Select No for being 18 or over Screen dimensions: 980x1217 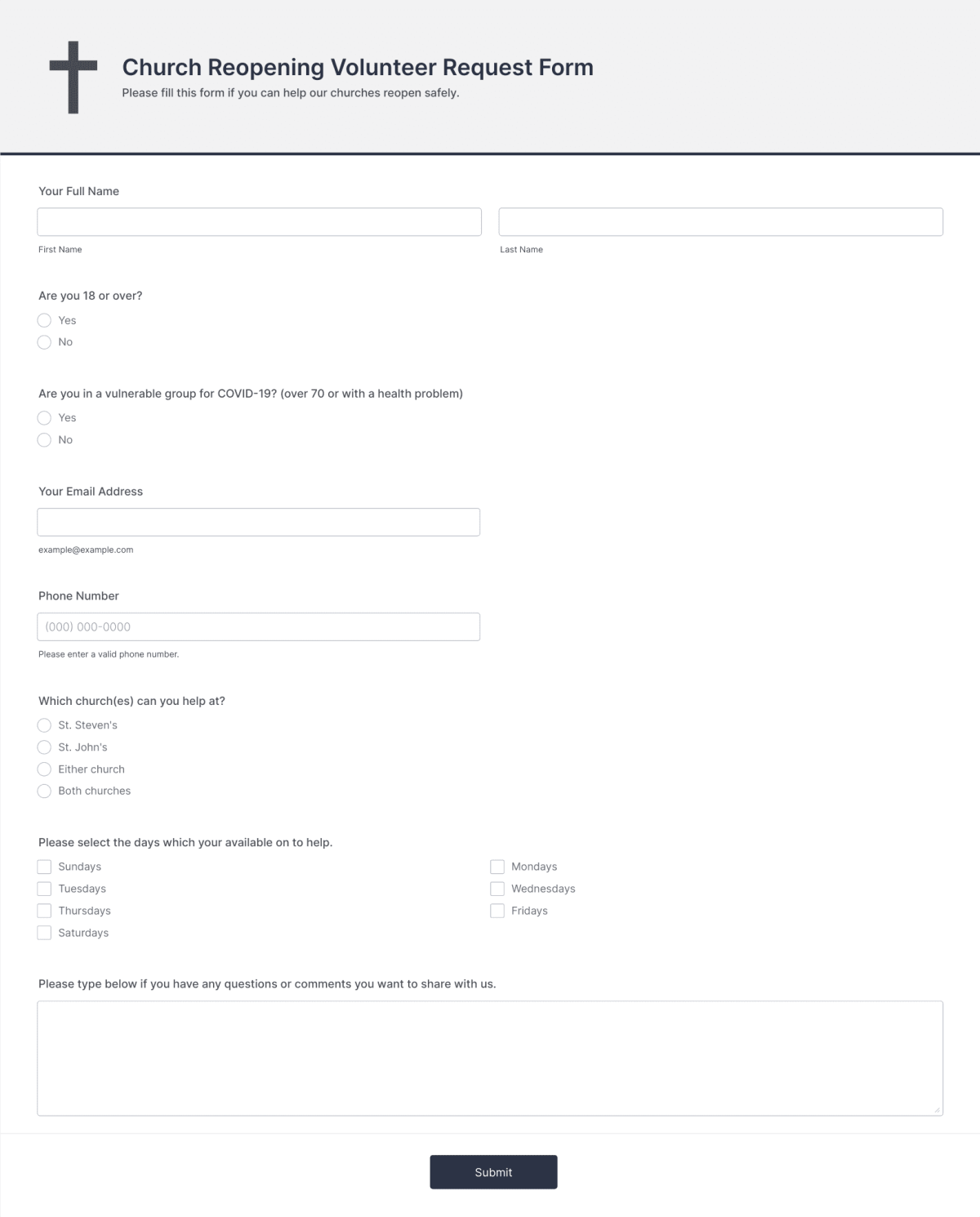point(44,342)
